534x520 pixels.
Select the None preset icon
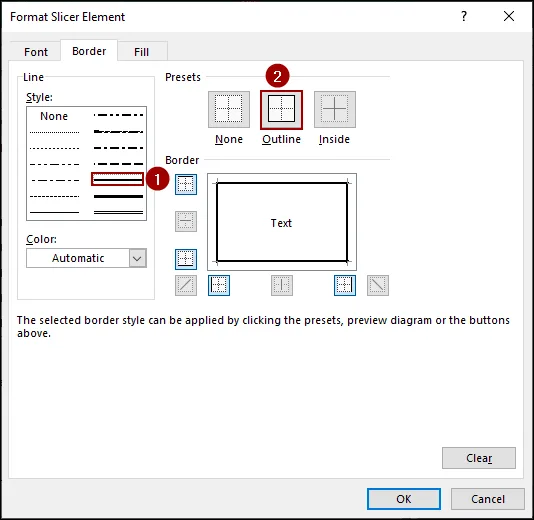tap(229, 109)
